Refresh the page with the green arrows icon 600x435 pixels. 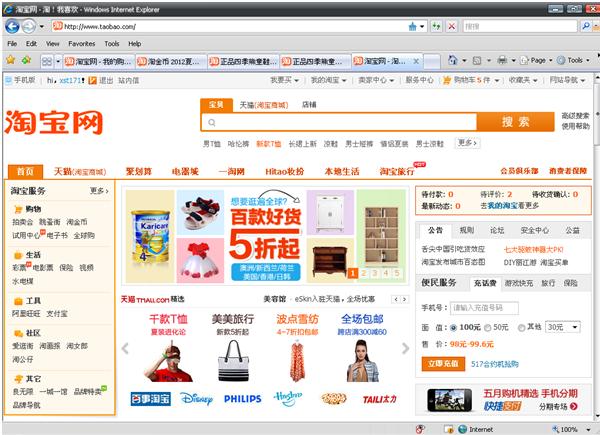[436, 26]
